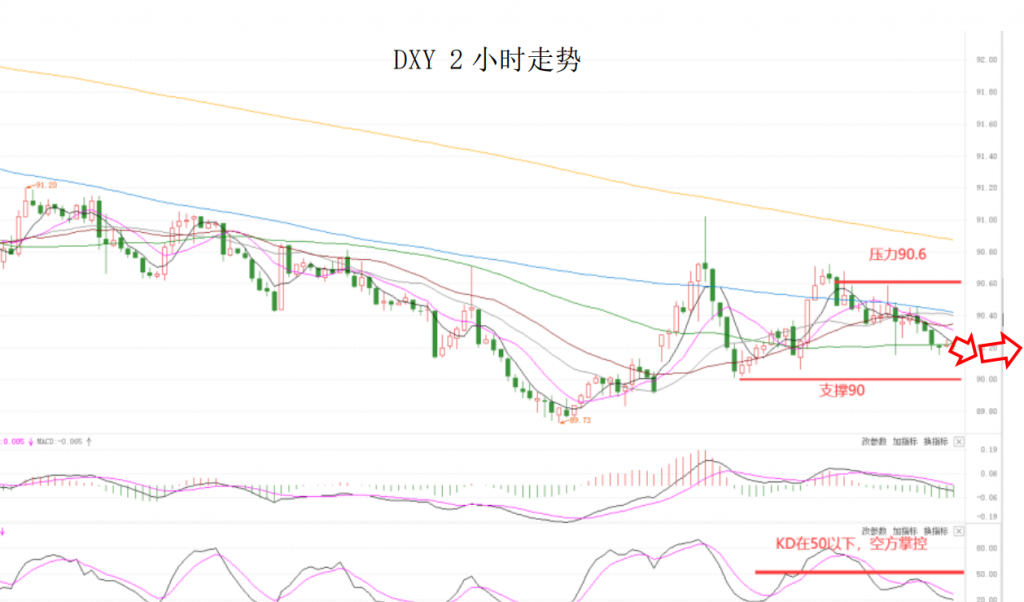Click 改参数 in the MACD panel
Screen dimensions: 1024x602
pos(874,442)
